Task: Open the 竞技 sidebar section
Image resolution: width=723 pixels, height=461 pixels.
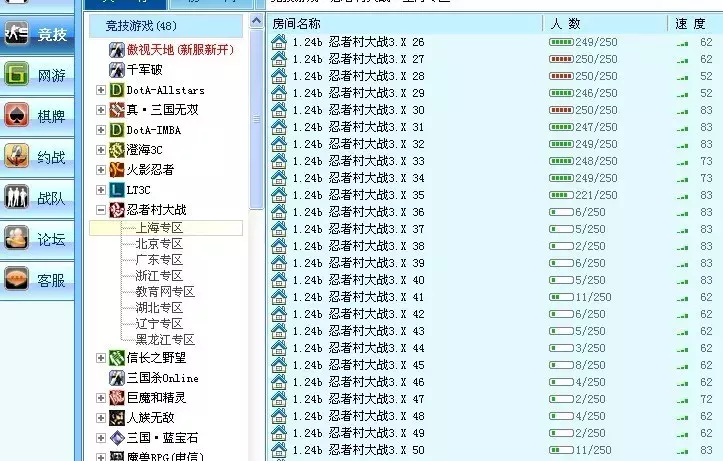Action: click(x=37, y=35)
